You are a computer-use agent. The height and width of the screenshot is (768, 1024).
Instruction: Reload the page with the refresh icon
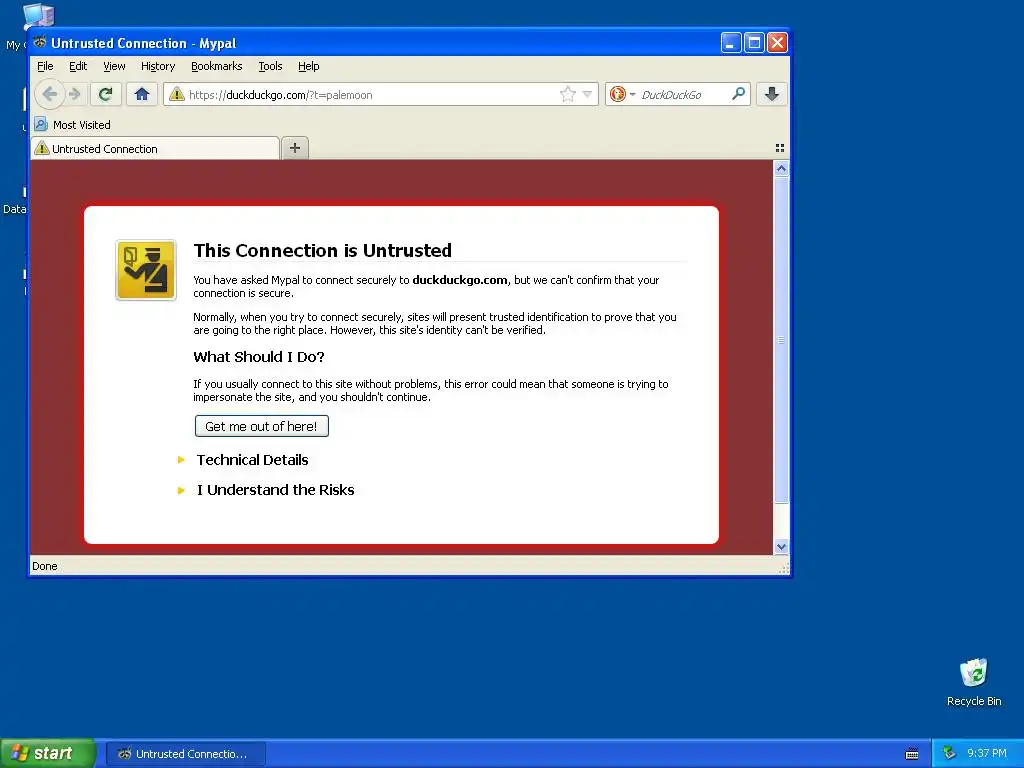click(104, 95)
